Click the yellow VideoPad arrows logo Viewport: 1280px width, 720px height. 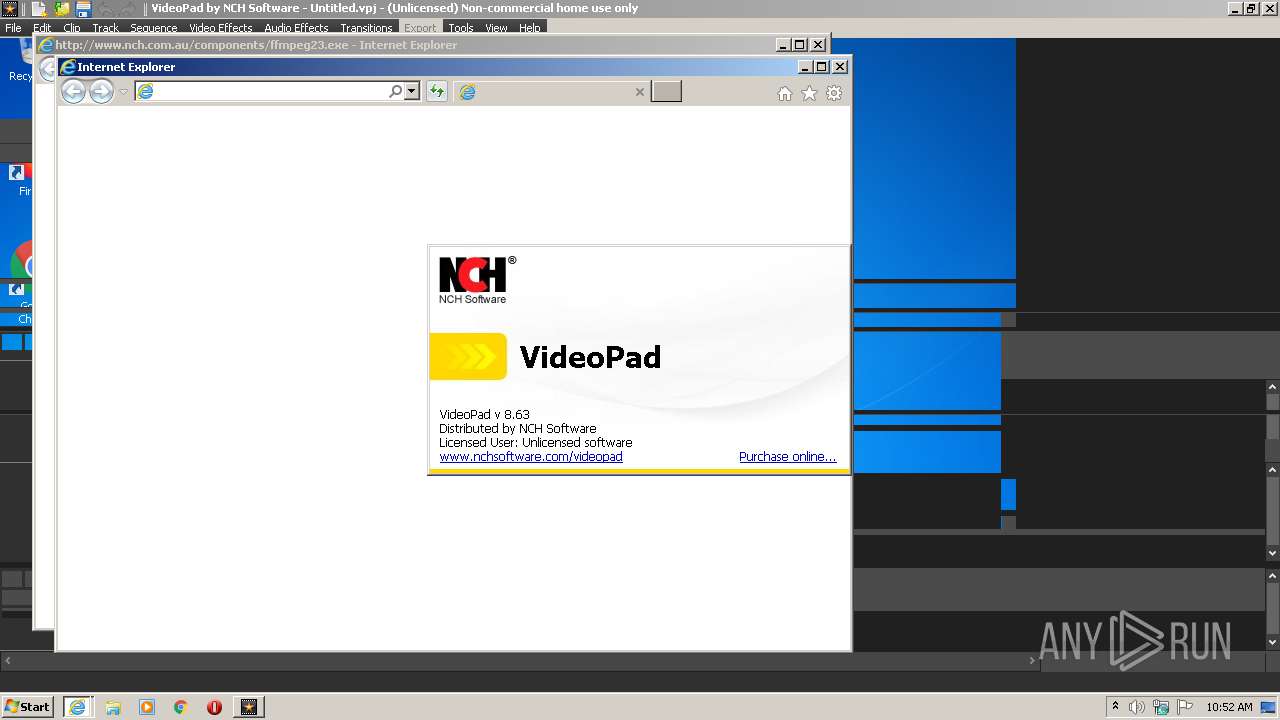click(x=468, y=357)
